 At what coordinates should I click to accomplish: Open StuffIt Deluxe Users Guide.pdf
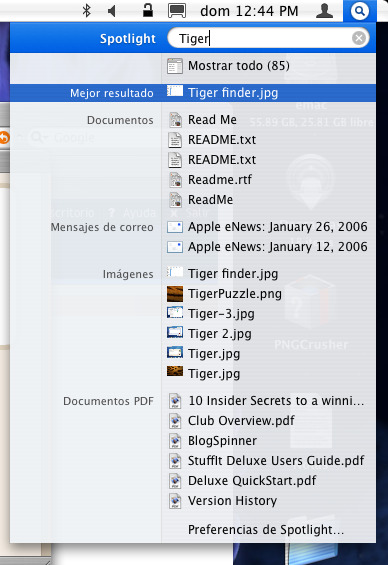[276, 461]
